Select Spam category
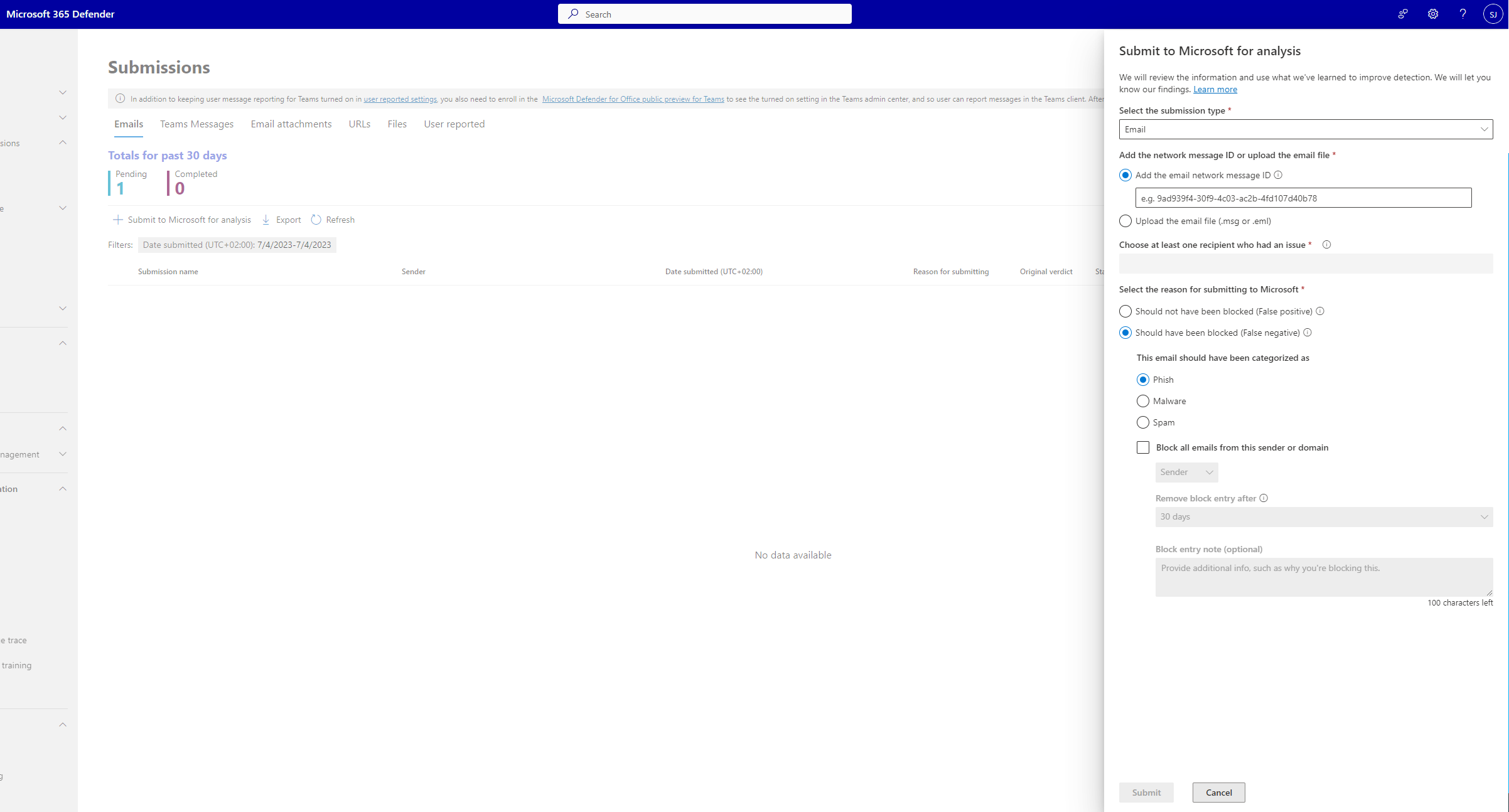This screenshot has height=812, width=1509. 1143,422
